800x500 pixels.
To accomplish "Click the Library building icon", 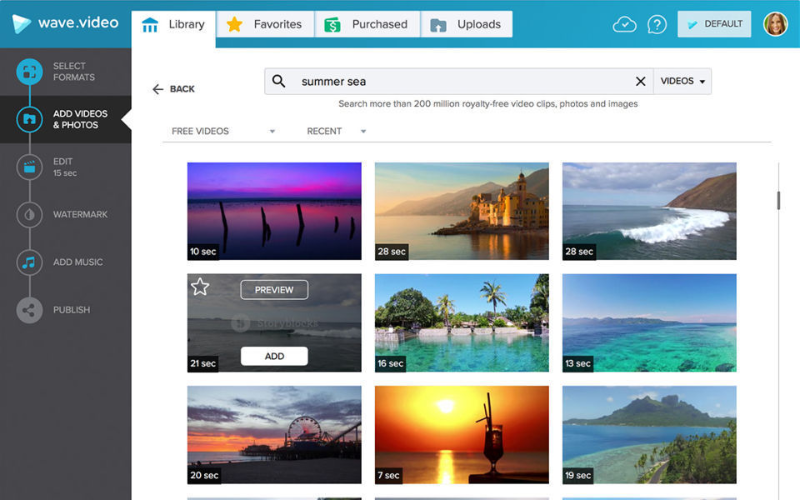I will (x=150, y=24).
